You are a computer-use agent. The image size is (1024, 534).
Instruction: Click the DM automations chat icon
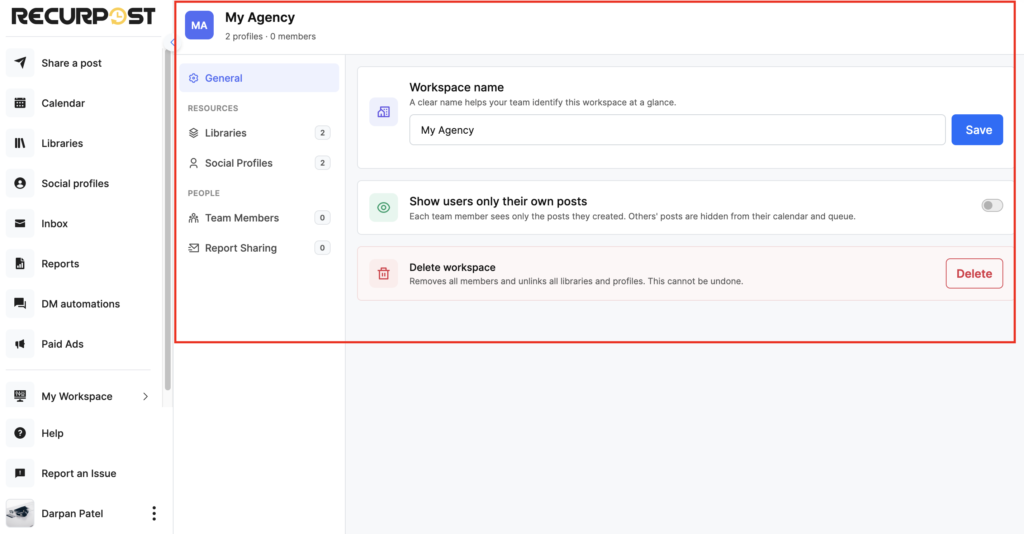(x=20, y=304)
